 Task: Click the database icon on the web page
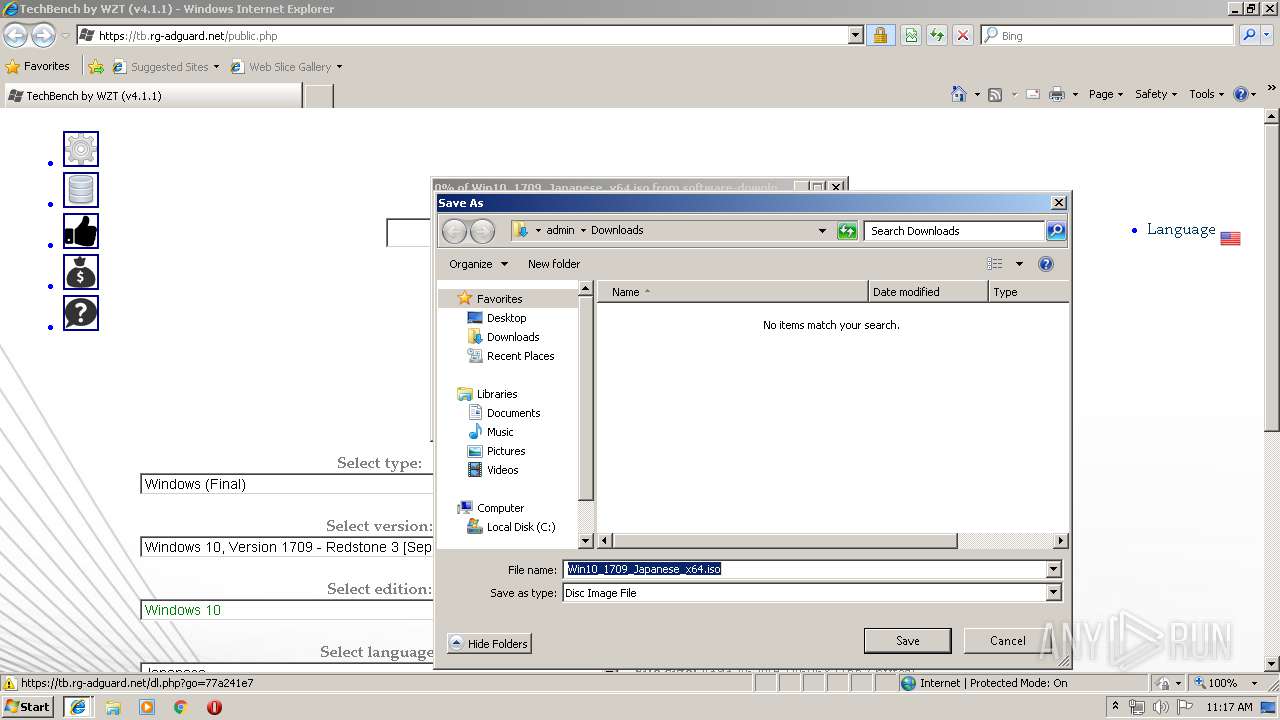point(81,190)
